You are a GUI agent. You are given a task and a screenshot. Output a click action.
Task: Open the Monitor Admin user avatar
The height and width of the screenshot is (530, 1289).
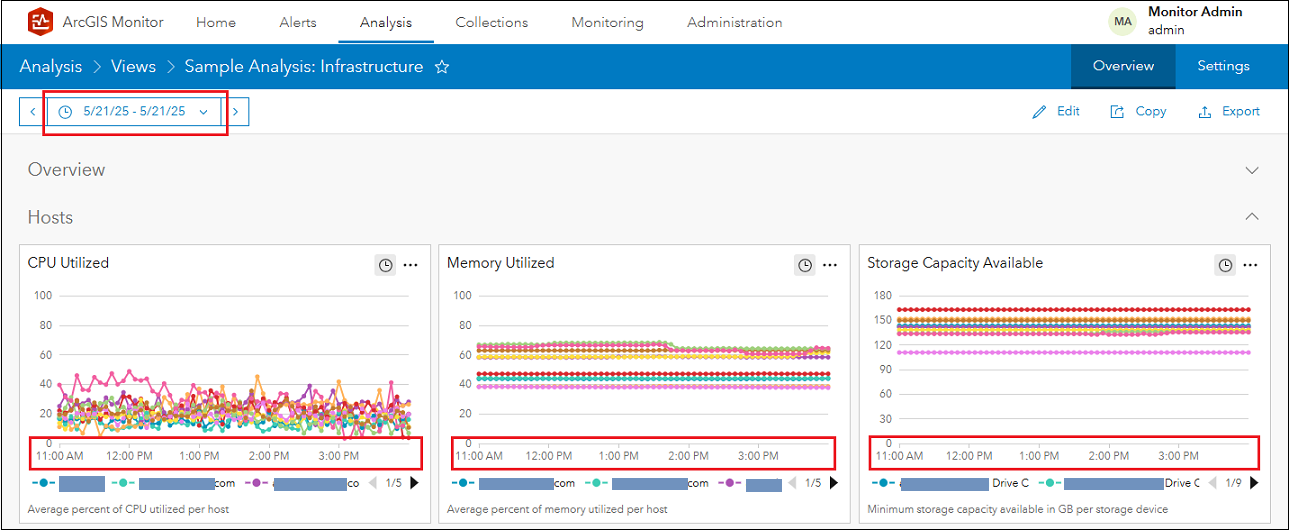click(x=1123, y=21)
